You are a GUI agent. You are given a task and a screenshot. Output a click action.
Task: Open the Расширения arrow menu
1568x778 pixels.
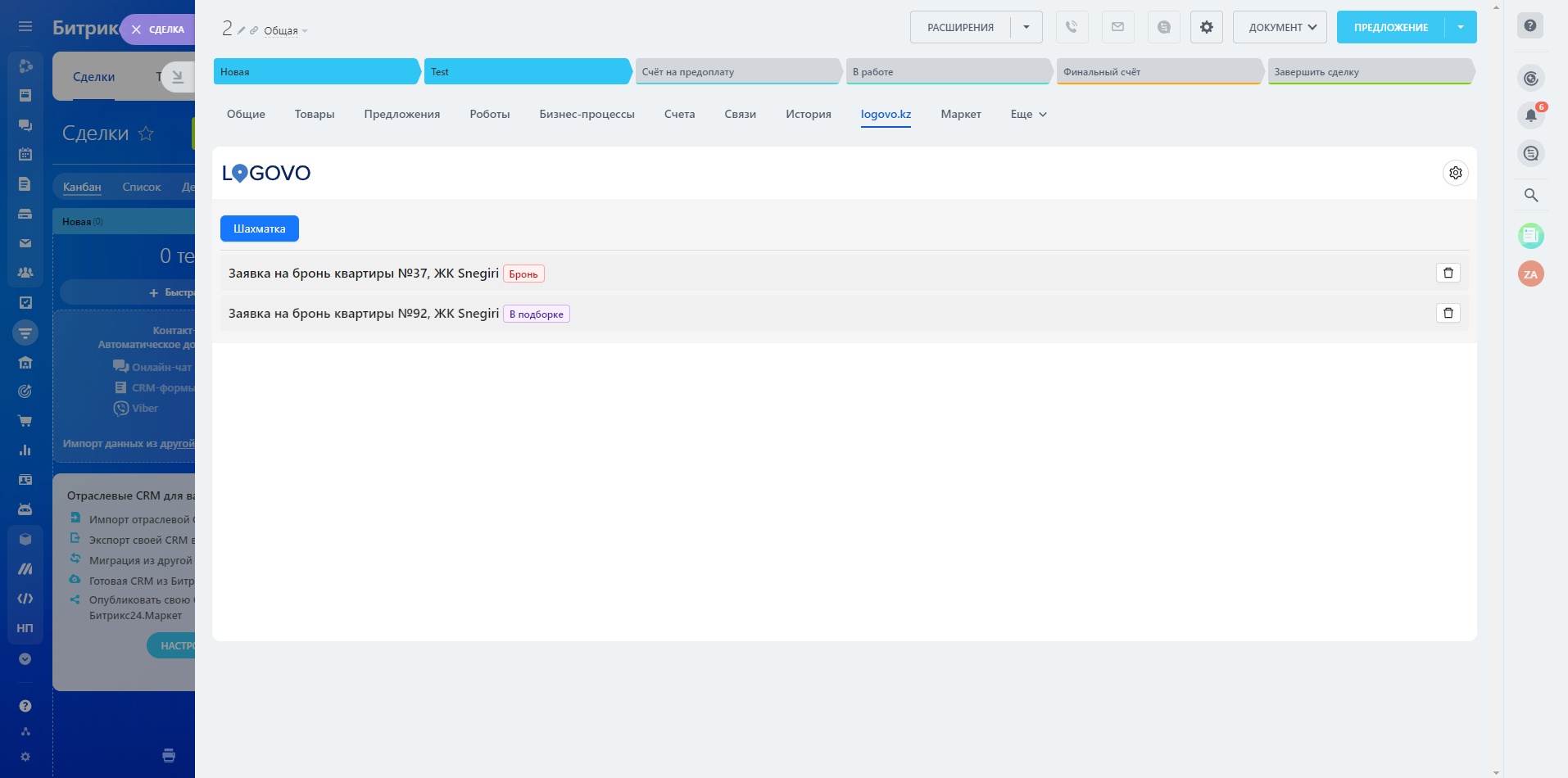(x=1026, y=27)
